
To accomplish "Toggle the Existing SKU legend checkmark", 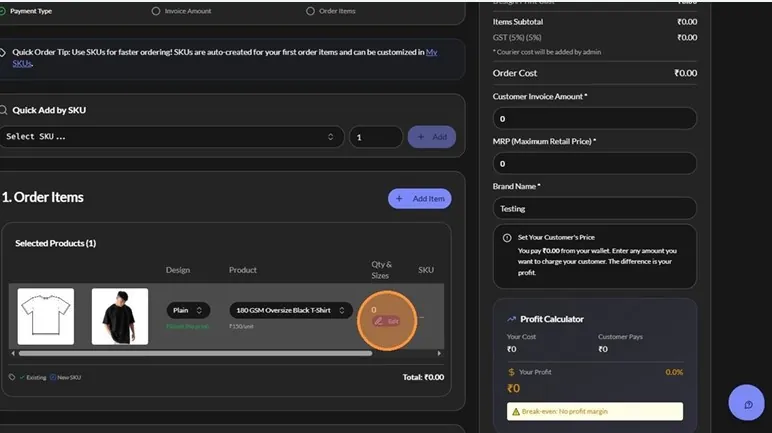I will [22, 377].
